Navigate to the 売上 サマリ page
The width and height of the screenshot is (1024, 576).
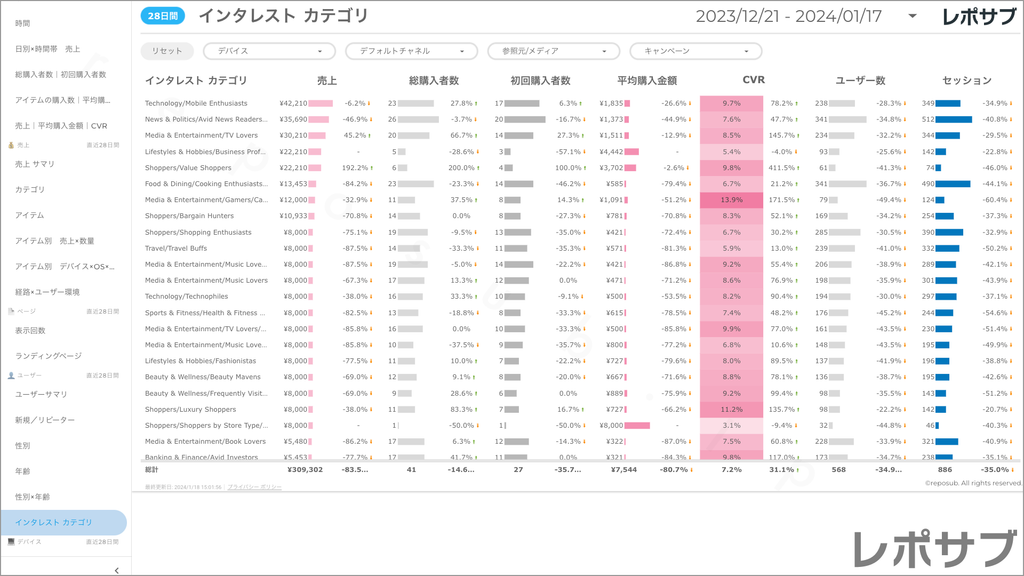click(35, 163)
